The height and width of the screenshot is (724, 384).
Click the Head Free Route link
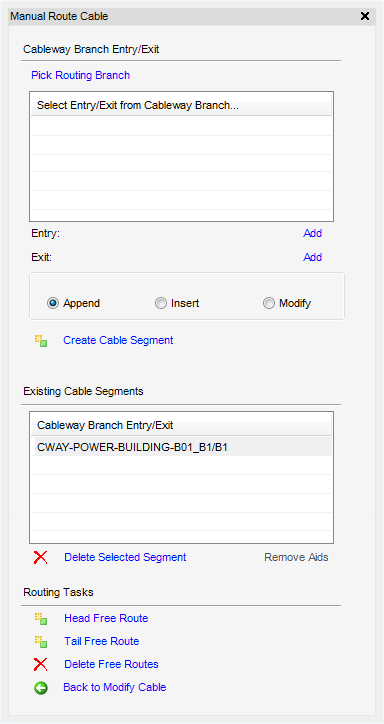(x=106, y=618)
